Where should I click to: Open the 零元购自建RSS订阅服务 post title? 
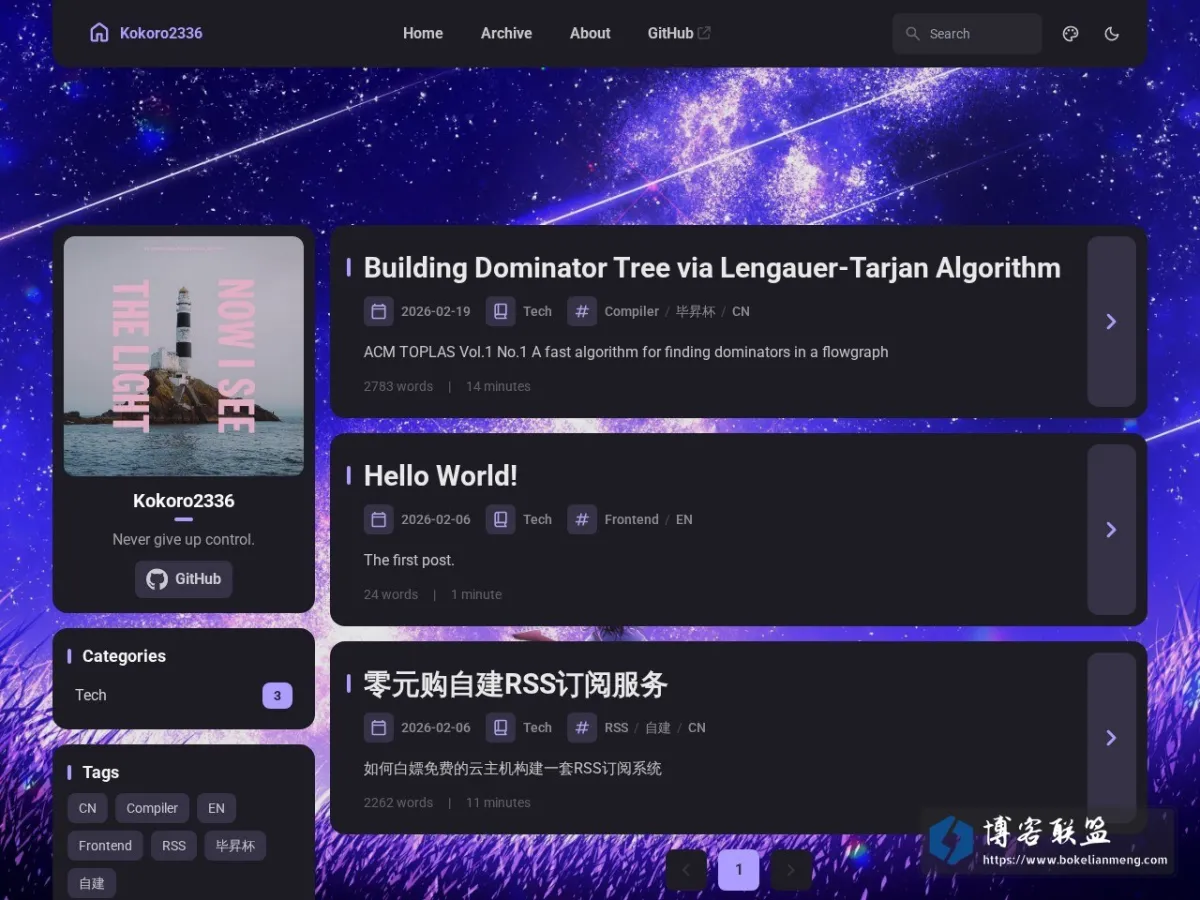coord(515,685)
